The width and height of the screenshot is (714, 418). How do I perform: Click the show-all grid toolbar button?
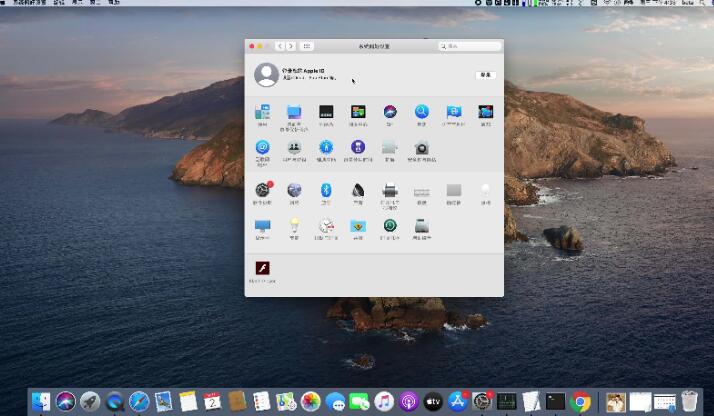306,46
